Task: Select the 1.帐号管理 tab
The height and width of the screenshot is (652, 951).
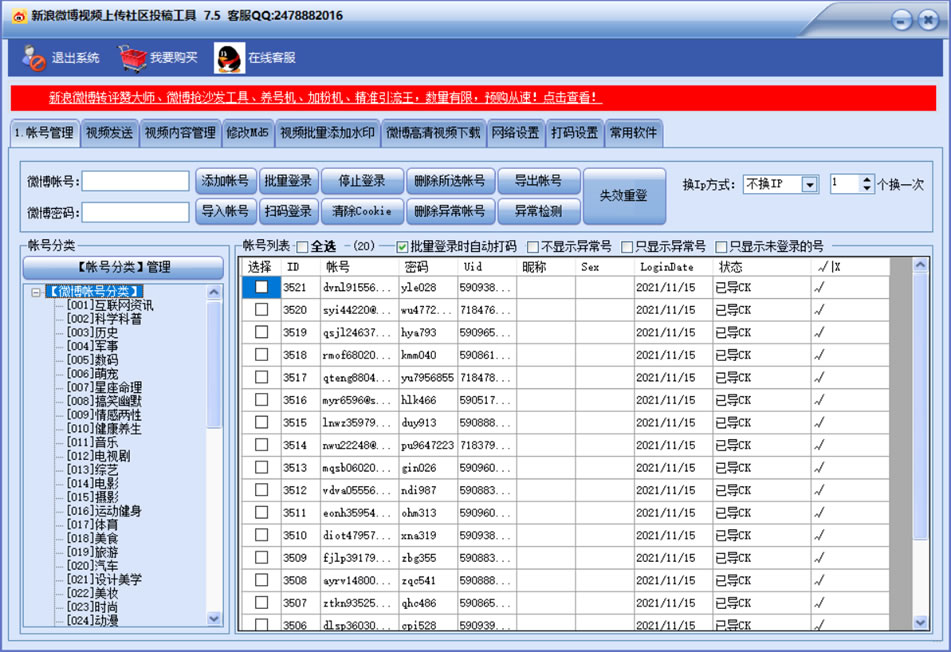Action: click(44, 133)
